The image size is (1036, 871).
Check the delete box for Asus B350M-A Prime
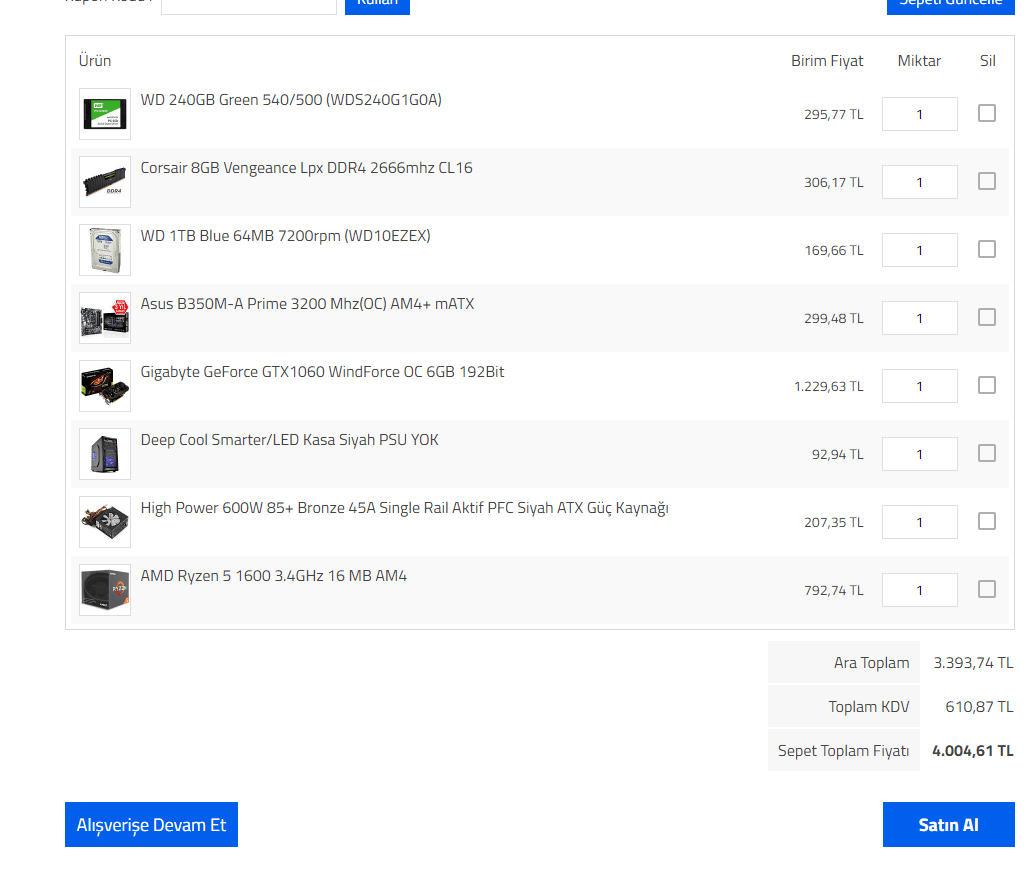click(x=986, y=317)
